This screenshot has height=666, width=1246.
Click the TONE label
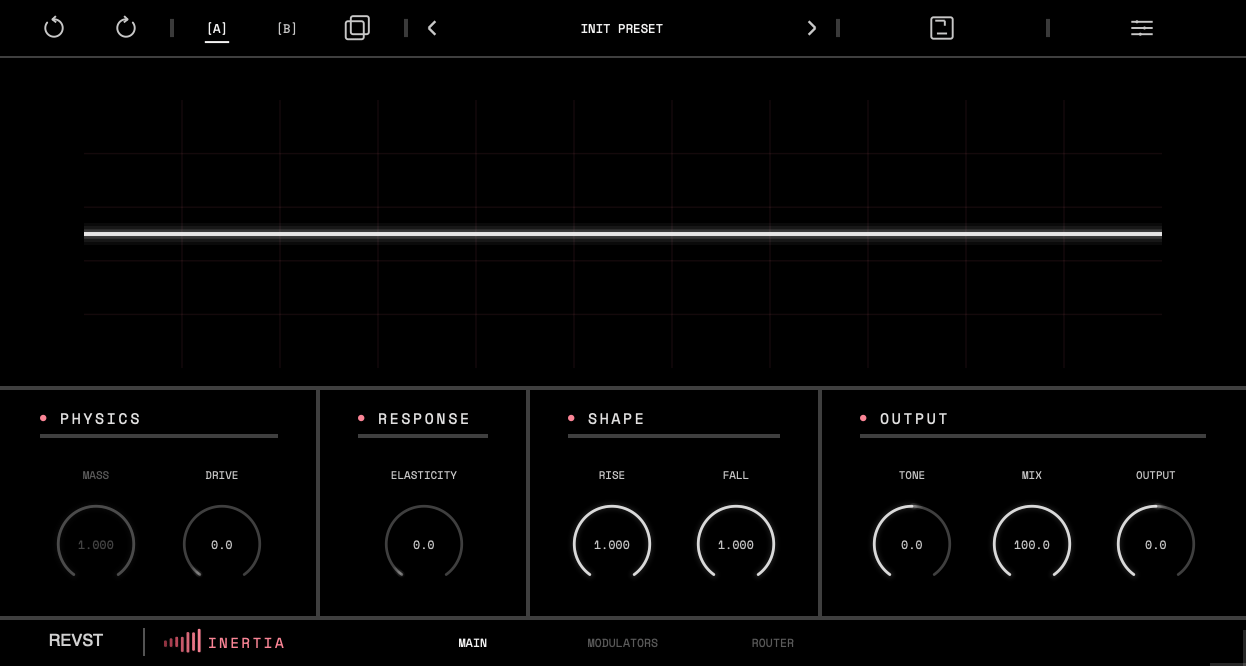[x=912, y=476]
